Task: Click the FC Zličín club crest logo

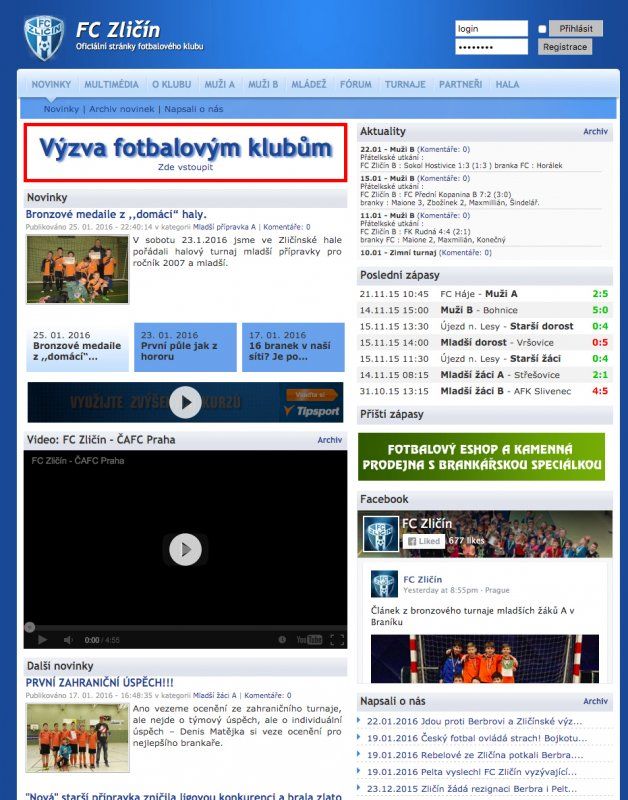Action: point(43,37)
